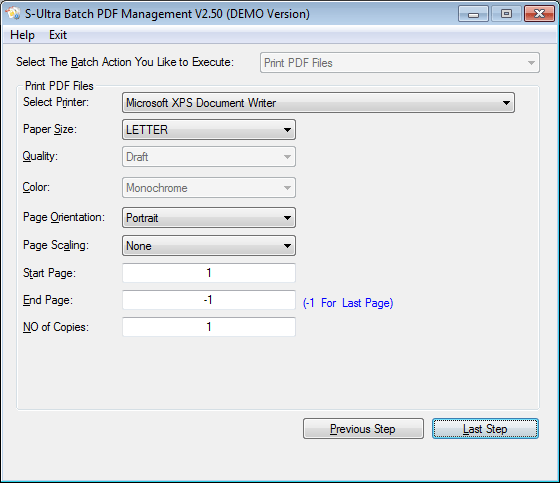Click the 'Page Scaling:' label
Screen dimensions: 560x483
56,245
